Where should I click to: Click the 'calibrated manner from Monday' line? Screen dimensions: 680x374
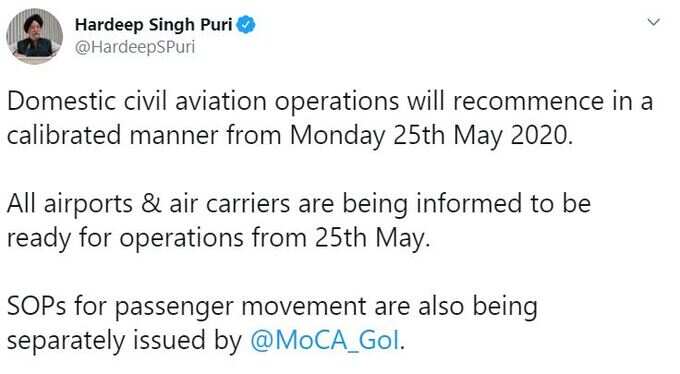[x=290, y=136]
